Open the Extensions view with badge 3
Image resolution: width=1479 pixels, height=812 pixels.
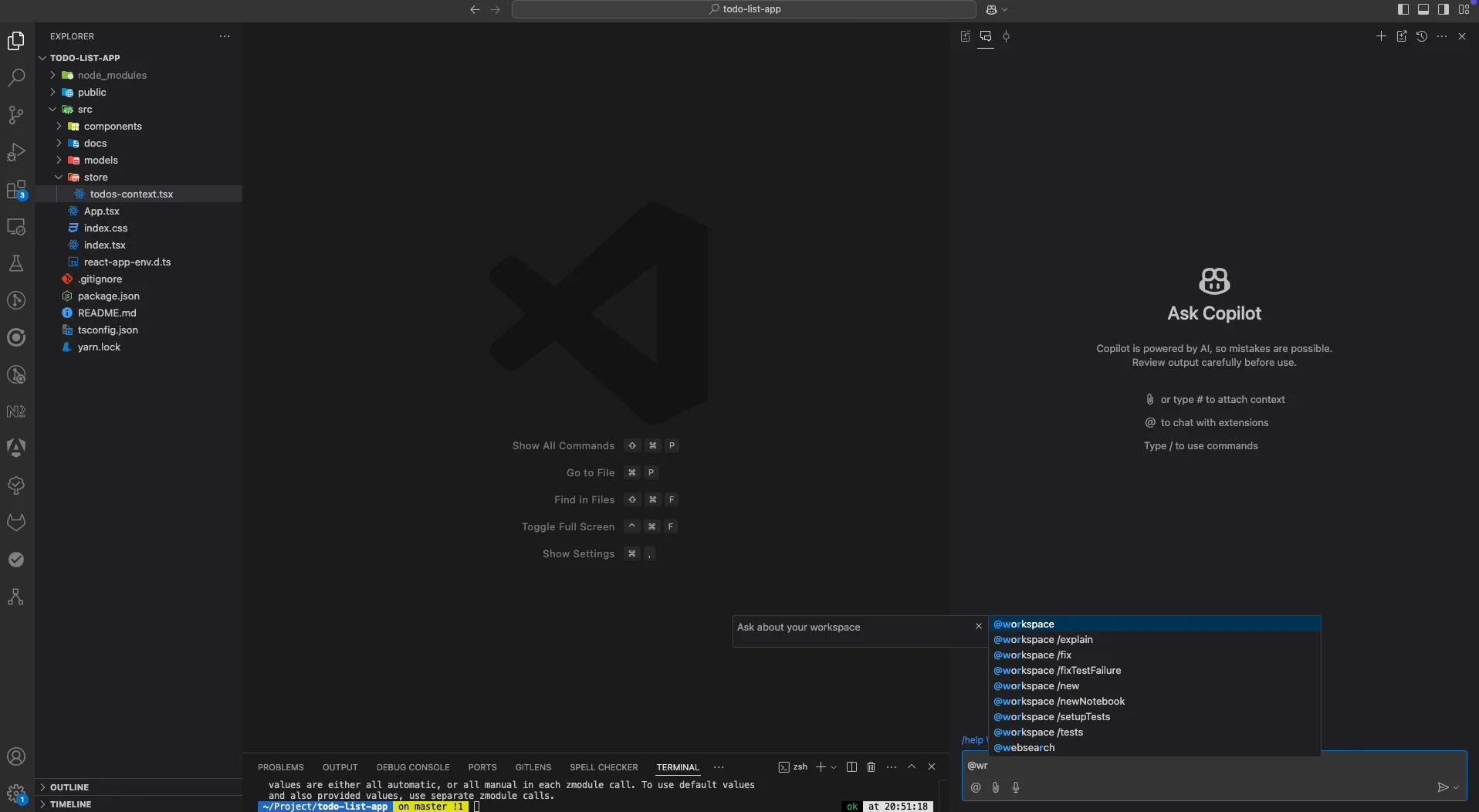point(16,189)
